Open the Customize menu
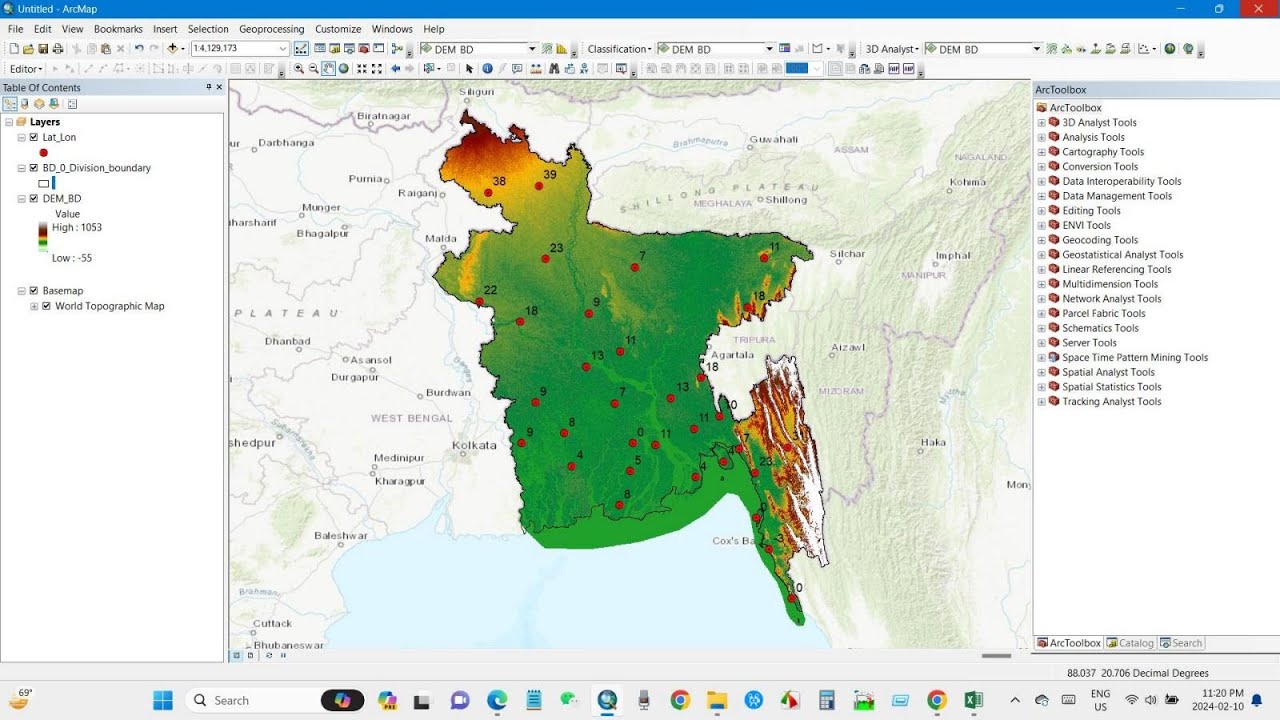The width and height of the screenshot is (1280, 720). [x=338, y=29]
